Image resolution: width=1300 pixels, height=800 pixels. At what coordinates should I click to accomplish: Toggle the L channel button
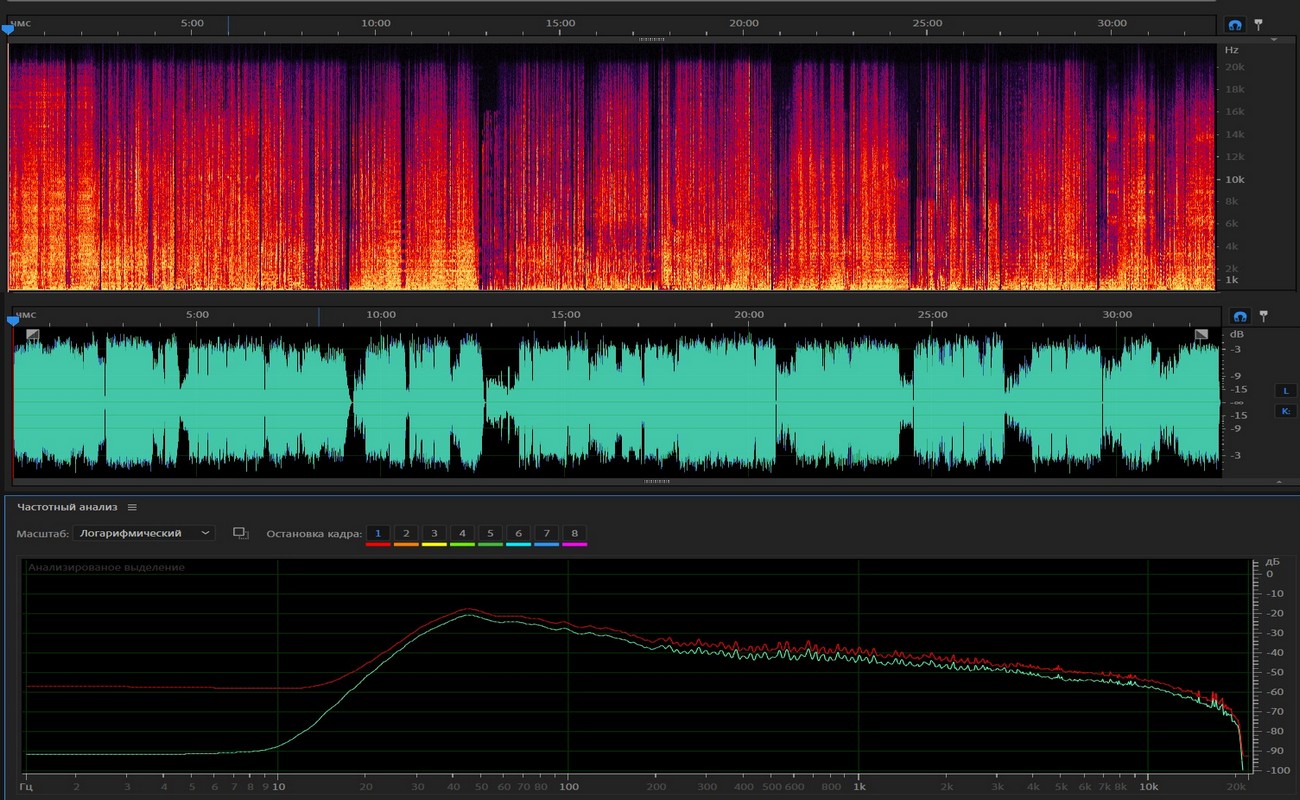point(1285,390)
